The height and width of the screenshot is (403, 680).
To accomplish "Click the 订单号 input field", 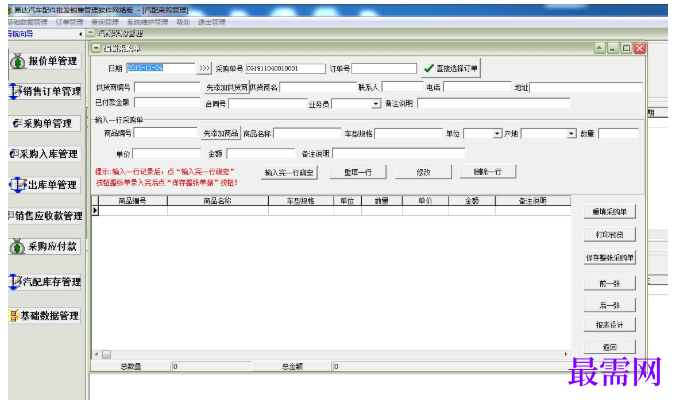I will click(384, 69).
